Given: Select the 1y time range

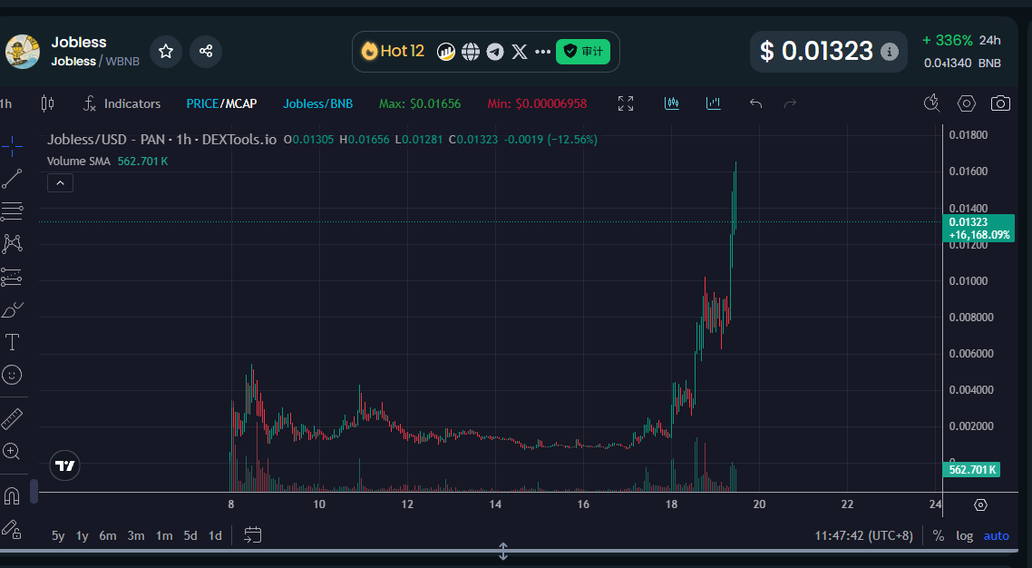Looking at the screenshot, I should coord(82,536).
